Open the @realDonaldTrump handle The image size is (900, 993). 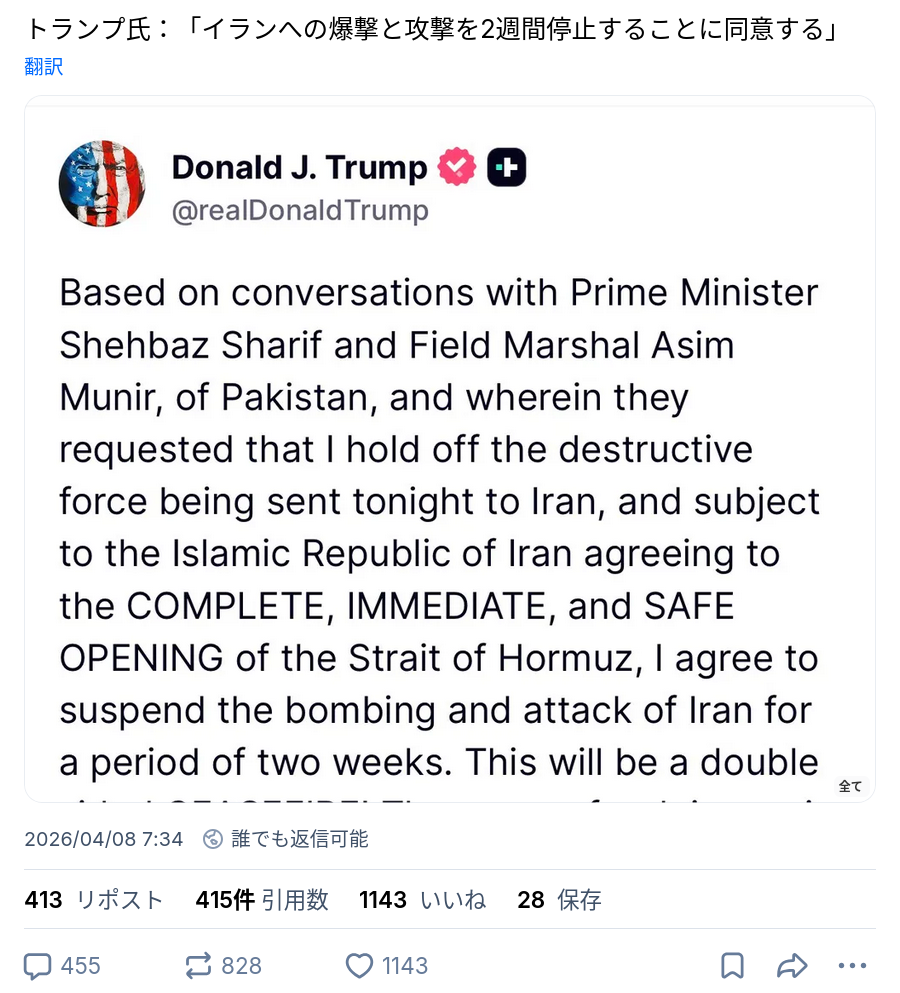click(300, 210)
